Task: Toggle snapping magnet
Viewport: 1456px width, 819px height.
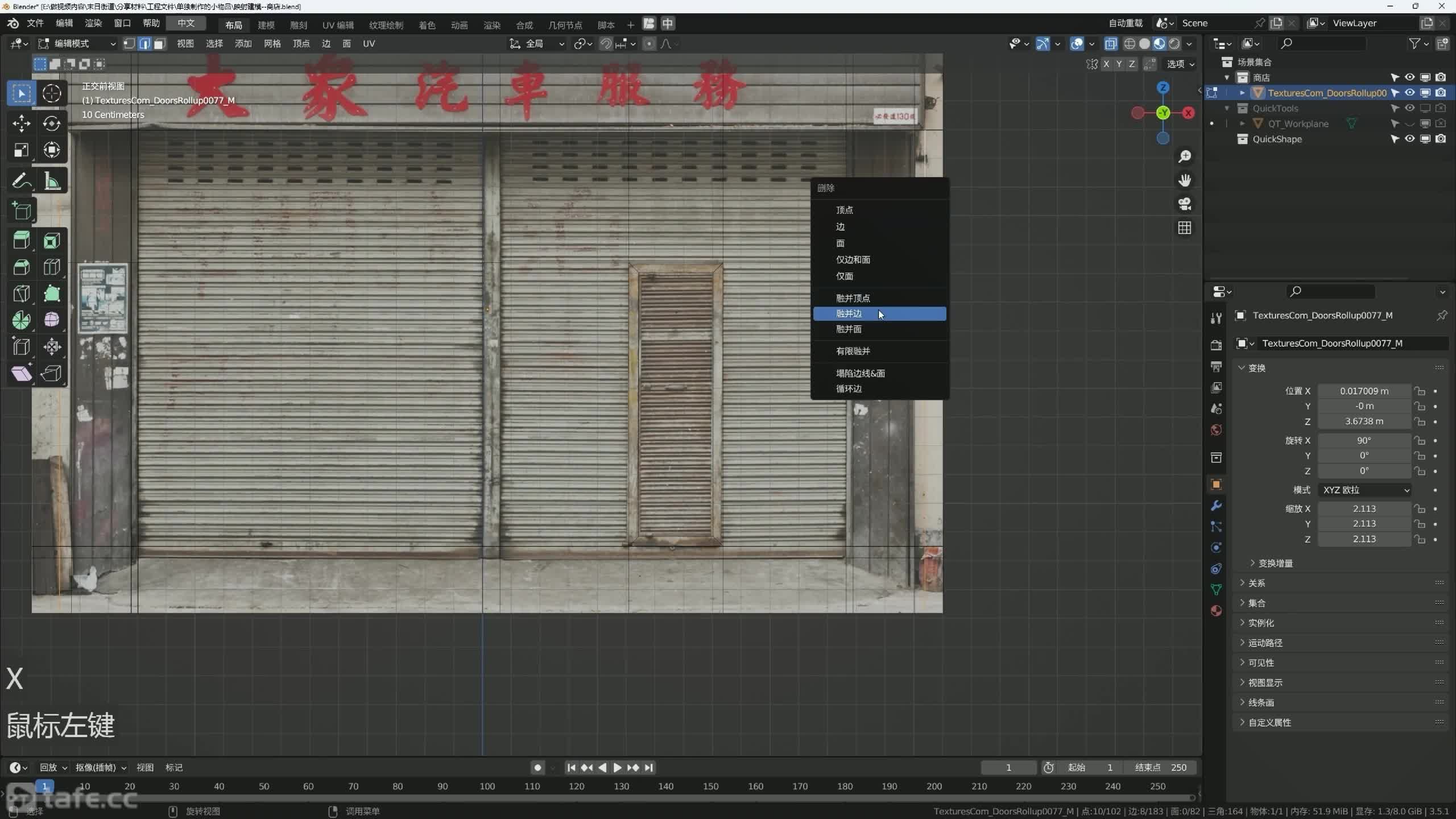Action: point(606,44)
